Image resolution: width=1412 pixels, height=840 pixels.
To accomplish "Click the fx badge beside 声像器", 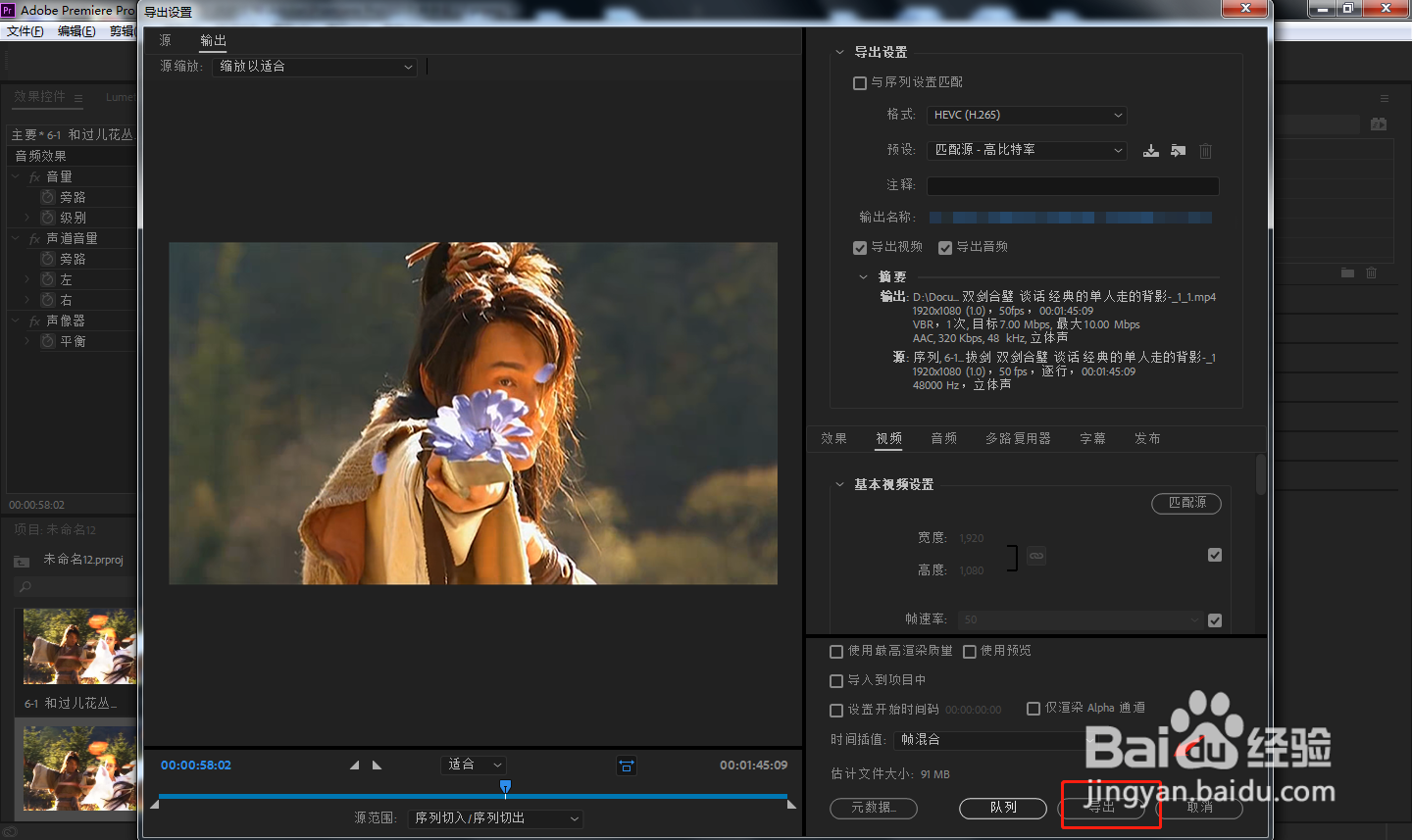I will [34, 321].
